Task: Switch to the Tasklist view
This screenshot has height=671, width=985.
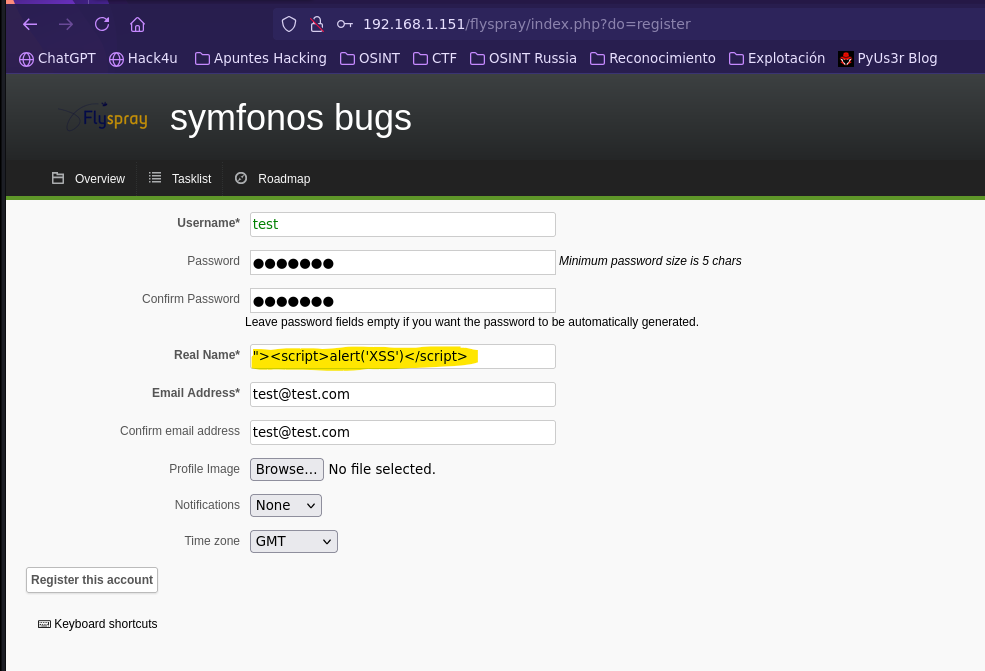Action: tap(180, 178)
